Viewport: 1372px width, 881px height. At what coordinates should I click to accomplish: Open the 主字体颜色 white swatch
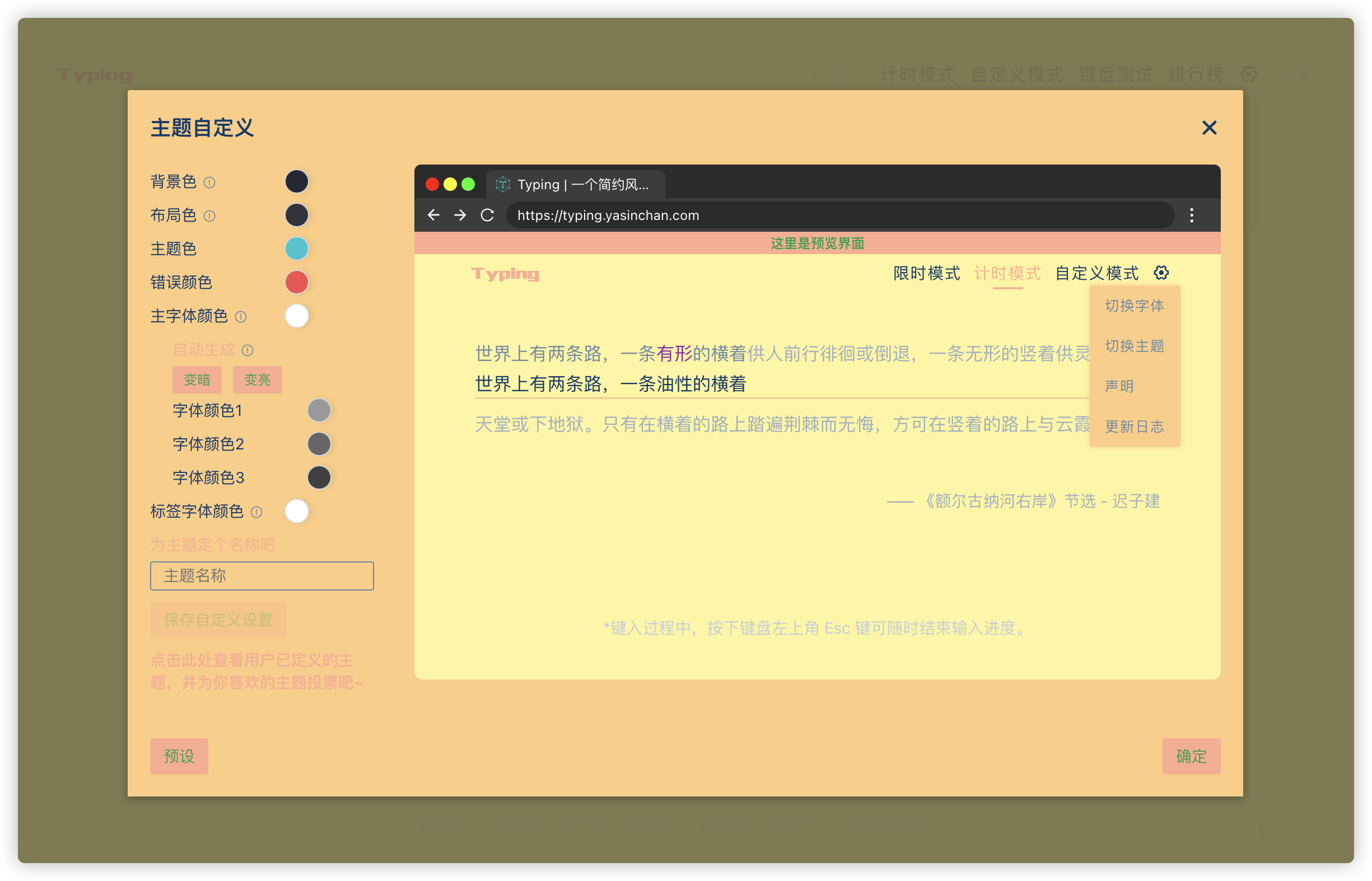click(296, 316)
